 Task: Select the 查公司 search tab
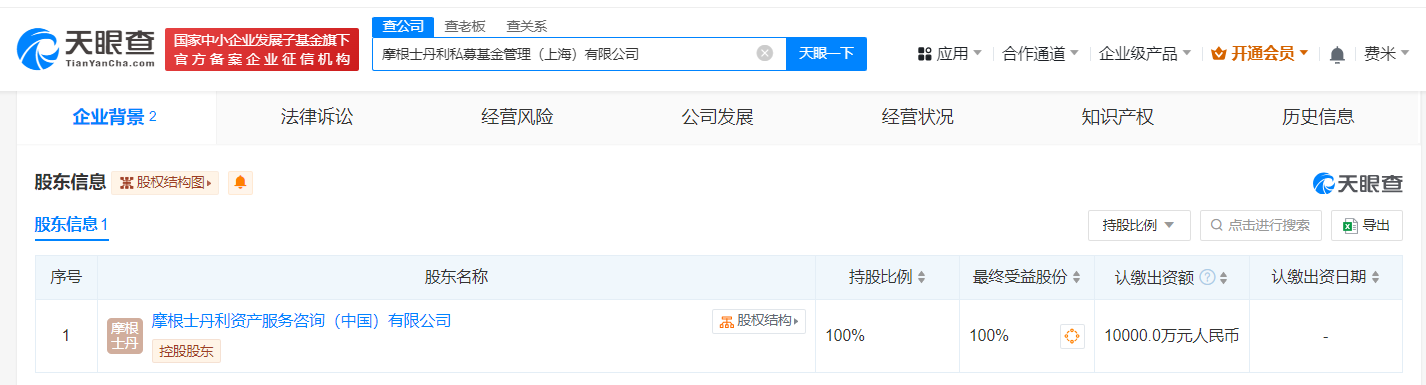pyautogui.click(x=403, y=26)
